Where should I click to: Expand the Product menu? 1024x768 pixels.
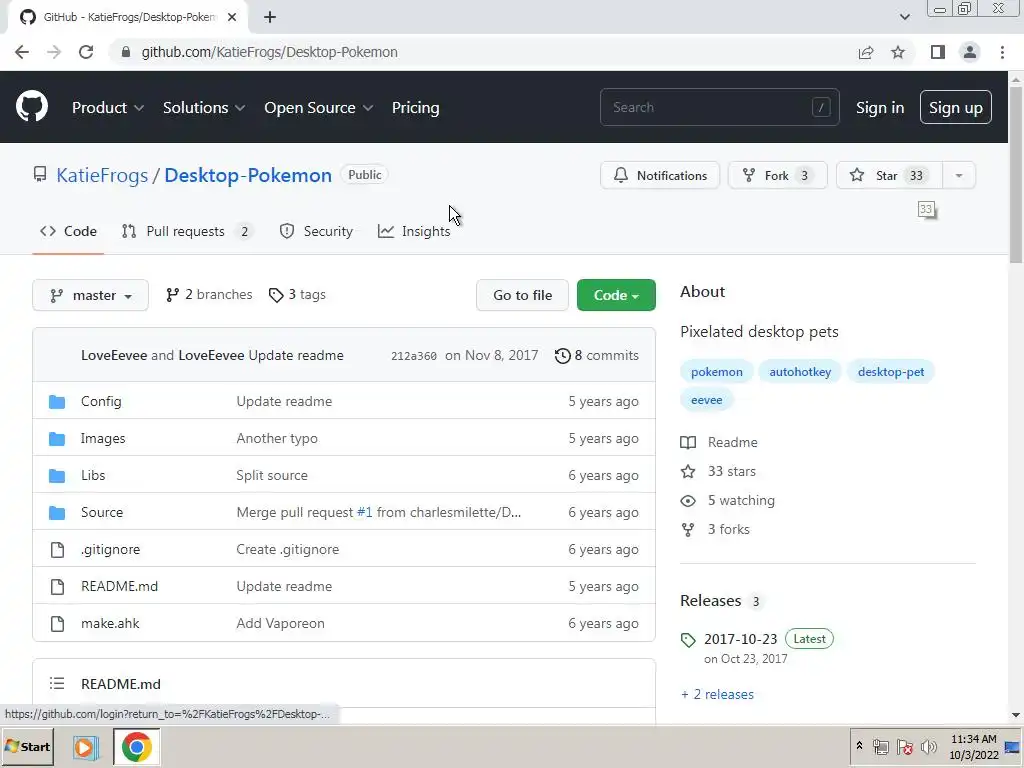point(108,108)
